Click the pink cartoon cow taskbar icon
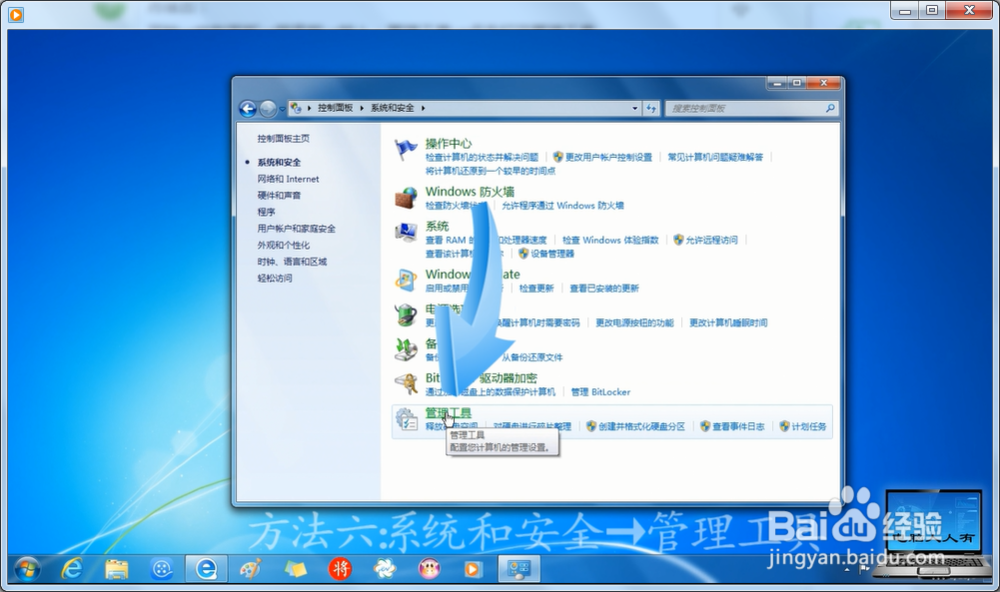Screen dimensions: 1000x592 [x=429, y=568]
